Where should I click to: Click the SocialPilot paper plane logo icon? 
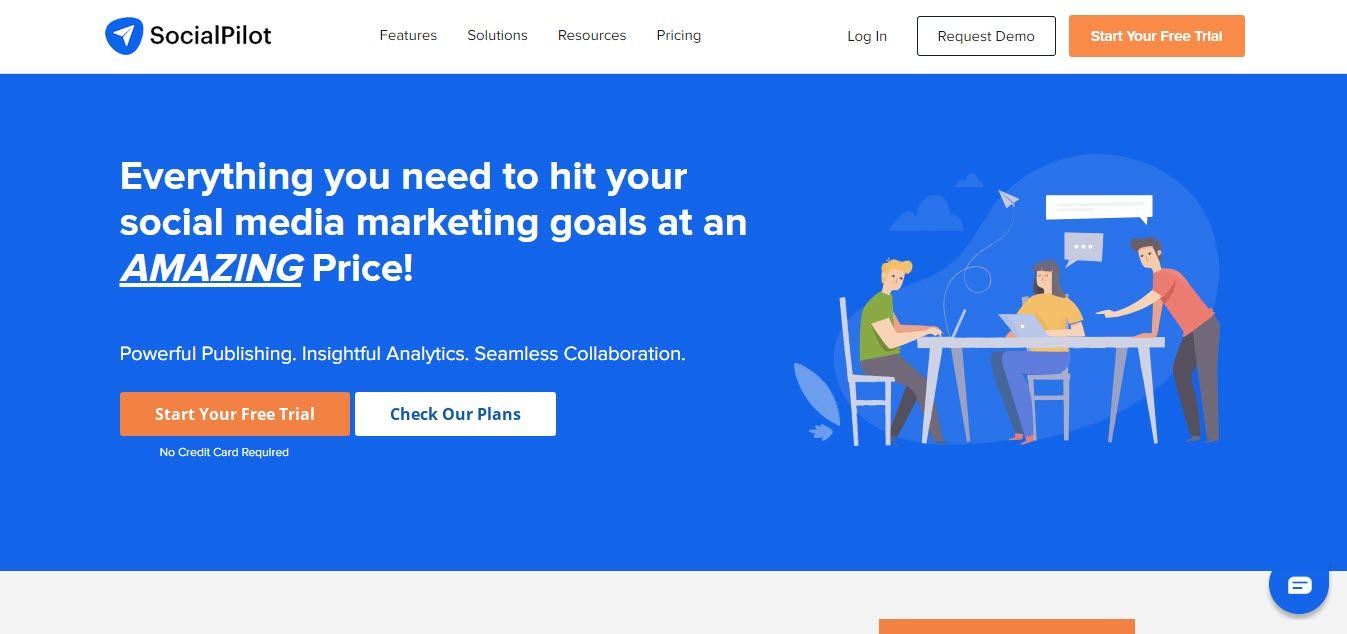point(122,35)
